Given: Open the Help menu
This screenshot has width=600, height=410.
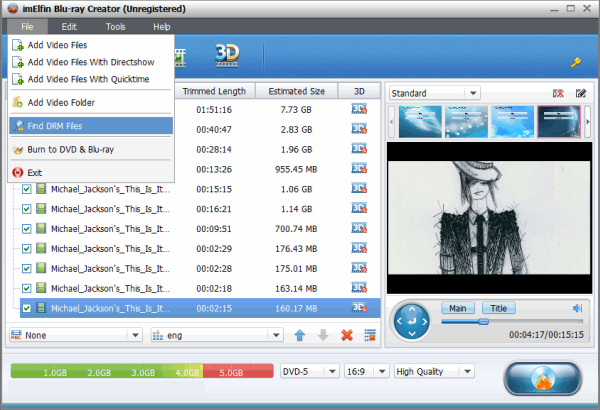Looking at the screenshot, I should 161,27.
